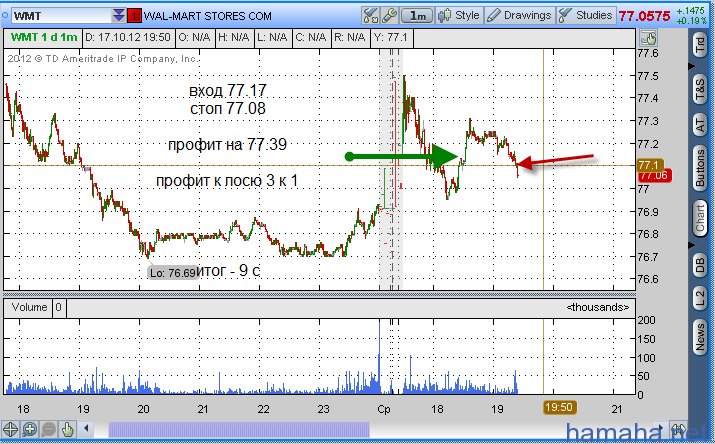Collapse the side panel arrow near T&S
The width and height of the screenshot is (715, 444).
coord(691,67)
